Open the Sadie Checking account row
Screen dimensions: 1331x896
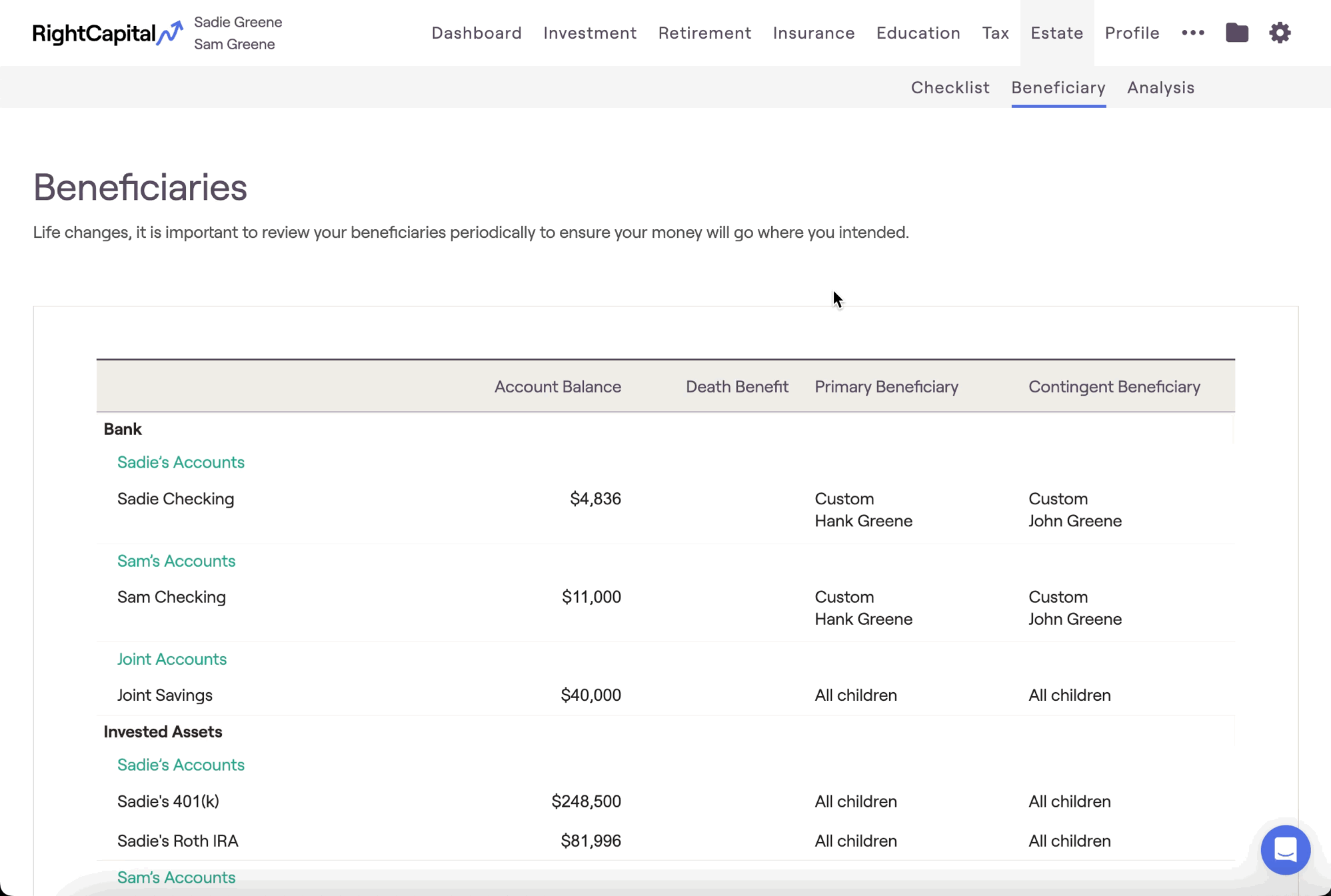coord(175,499)
